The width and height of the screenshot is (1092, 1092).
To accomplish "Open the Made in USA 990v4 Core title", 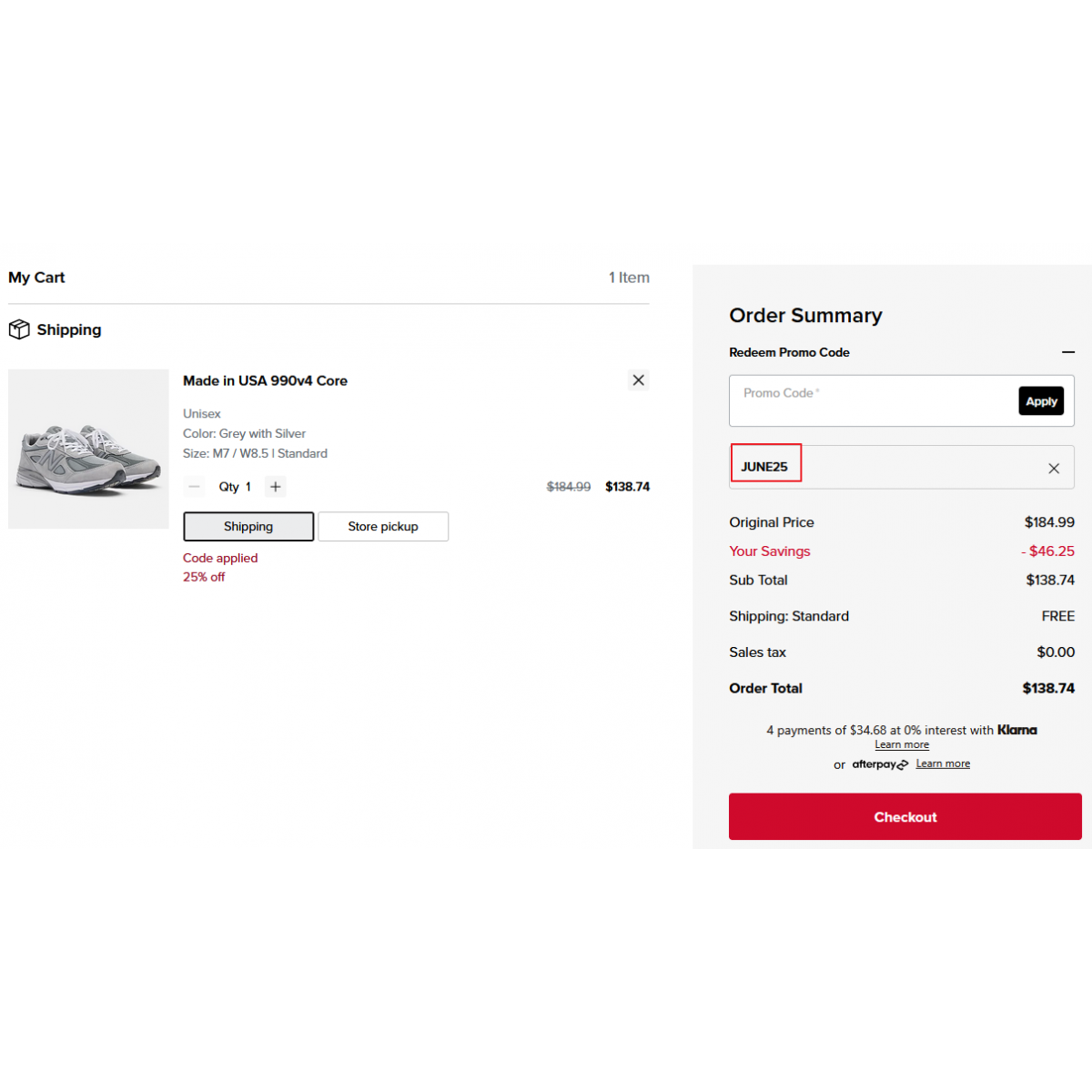I will [x=265, y=380].
